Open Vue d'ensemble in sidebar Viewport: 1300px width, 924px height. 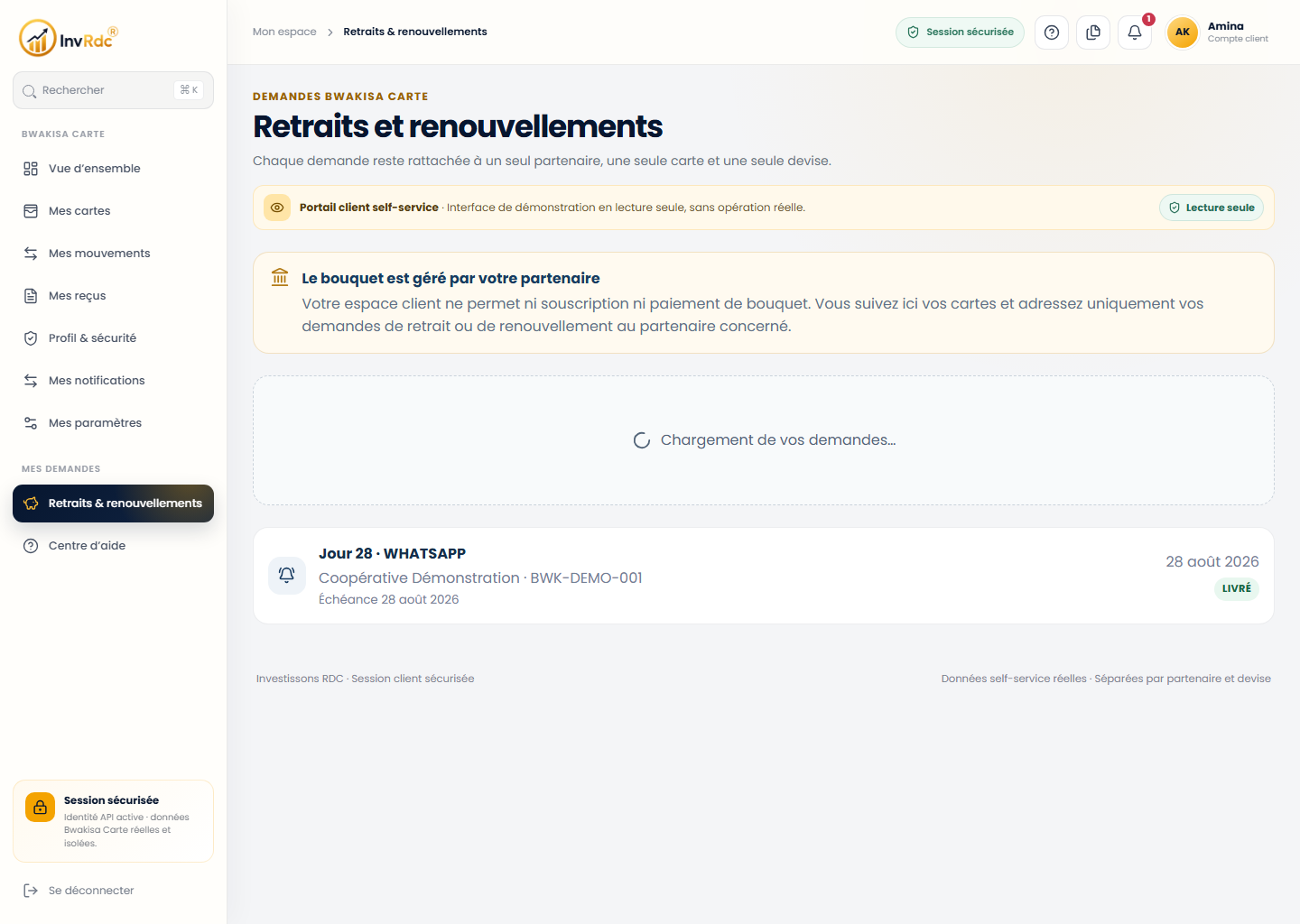113,169
